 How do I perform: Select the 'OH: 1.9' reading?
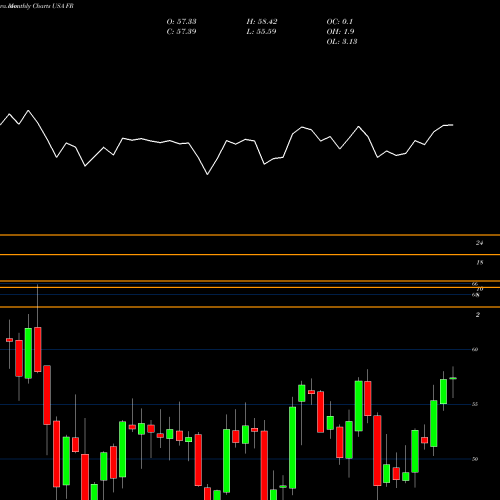(340, 32)
